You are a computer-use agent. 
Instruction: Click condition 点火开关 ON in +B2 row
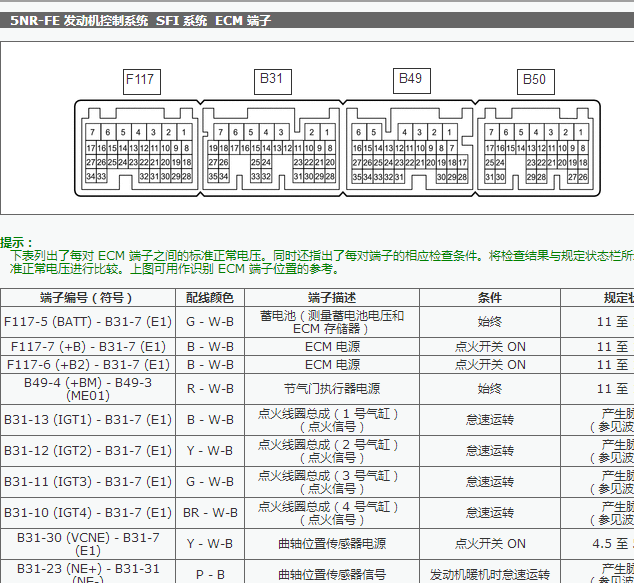coord(490,365)
